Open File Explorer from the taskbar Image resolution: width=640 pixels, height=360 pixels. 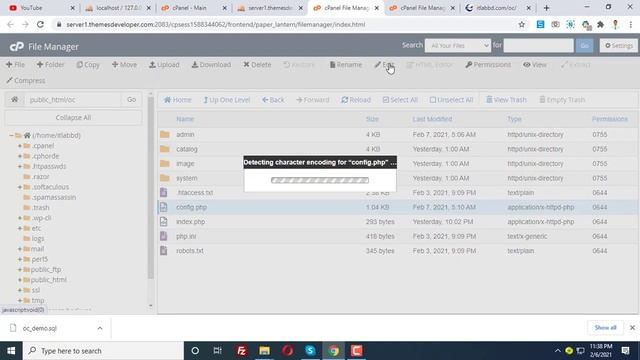(264, 351)
